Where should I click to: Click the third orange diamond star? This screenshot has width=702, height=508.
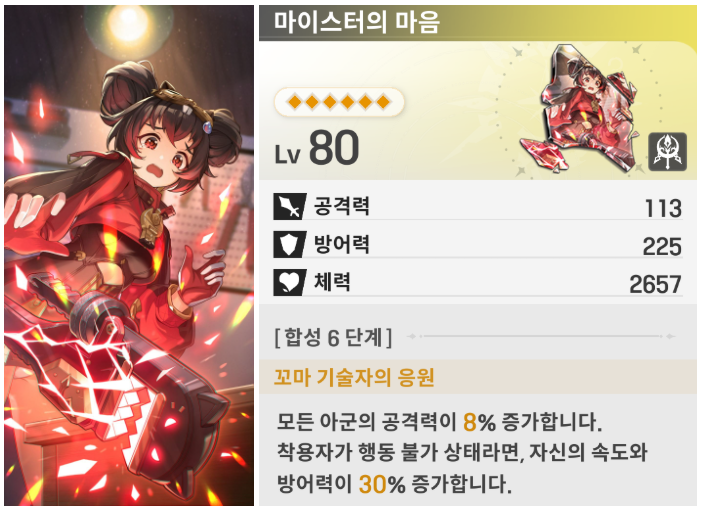point(330,102)
